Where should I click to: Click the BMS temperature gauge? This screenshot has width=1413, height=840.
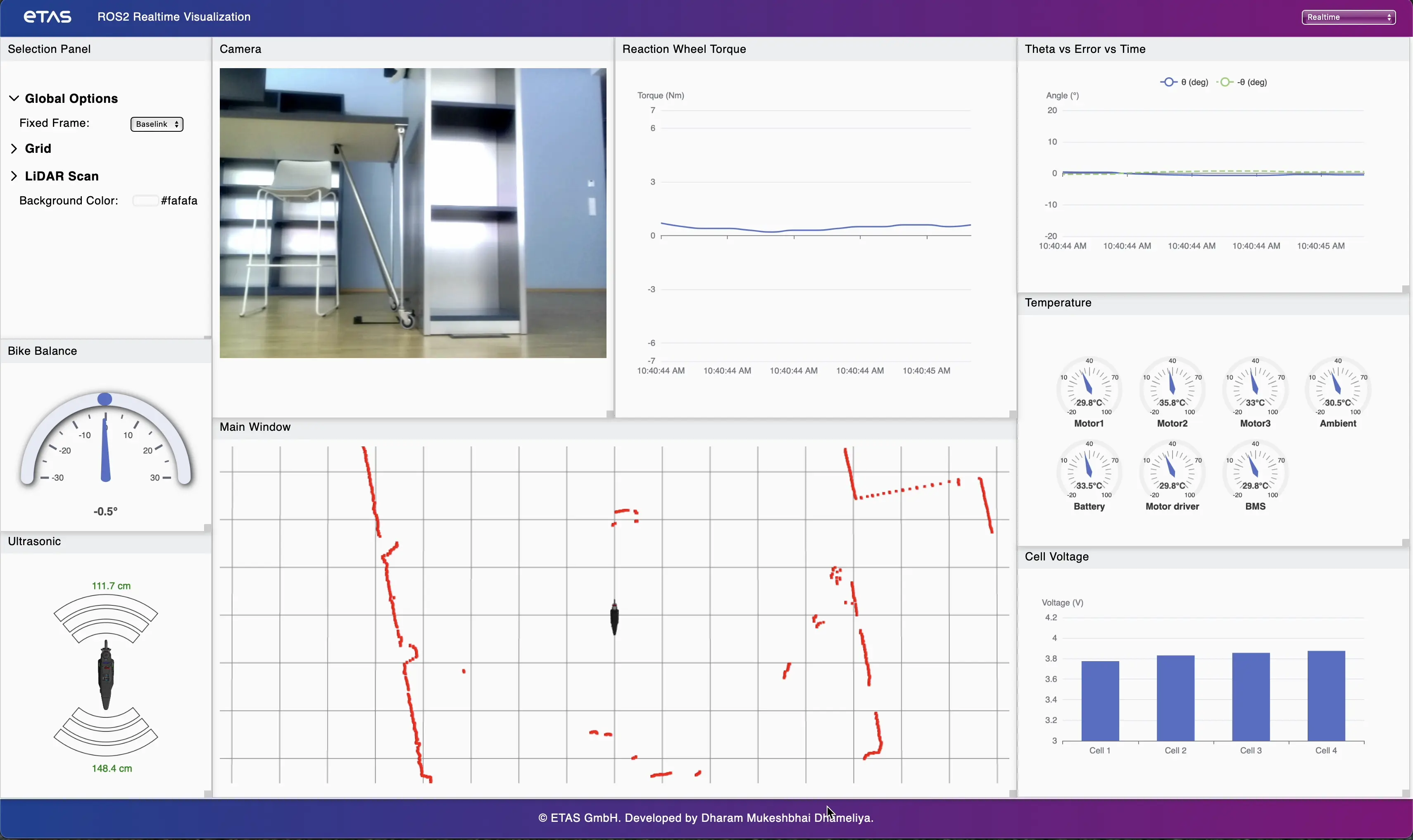pyautogui.click(x=1255, y=472)
